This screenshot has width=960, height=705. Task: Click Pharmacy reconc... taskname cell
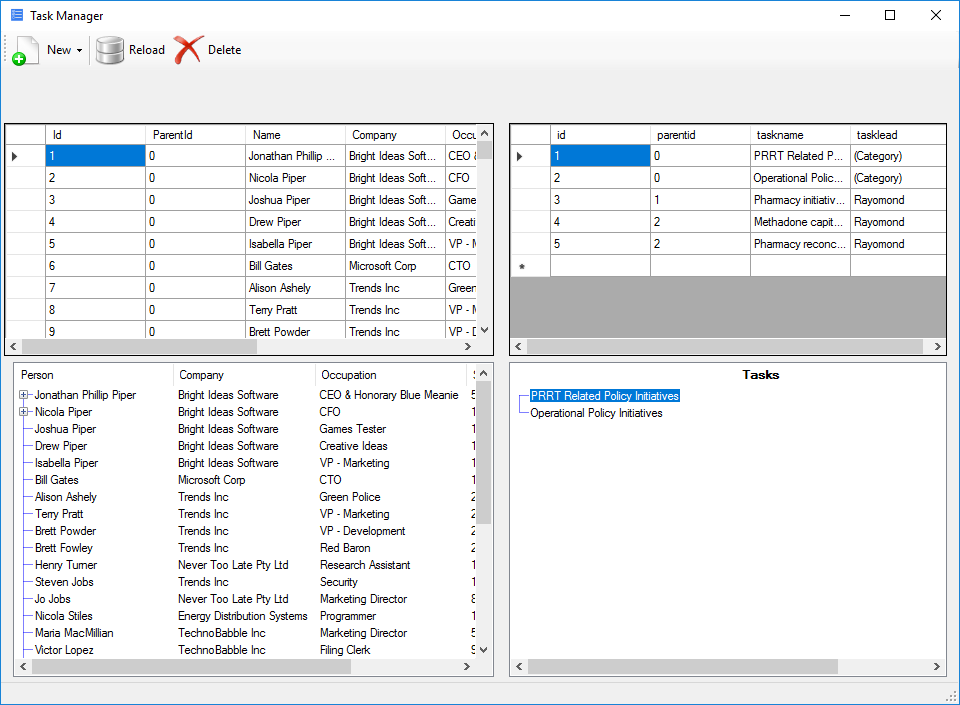[800, 244]
